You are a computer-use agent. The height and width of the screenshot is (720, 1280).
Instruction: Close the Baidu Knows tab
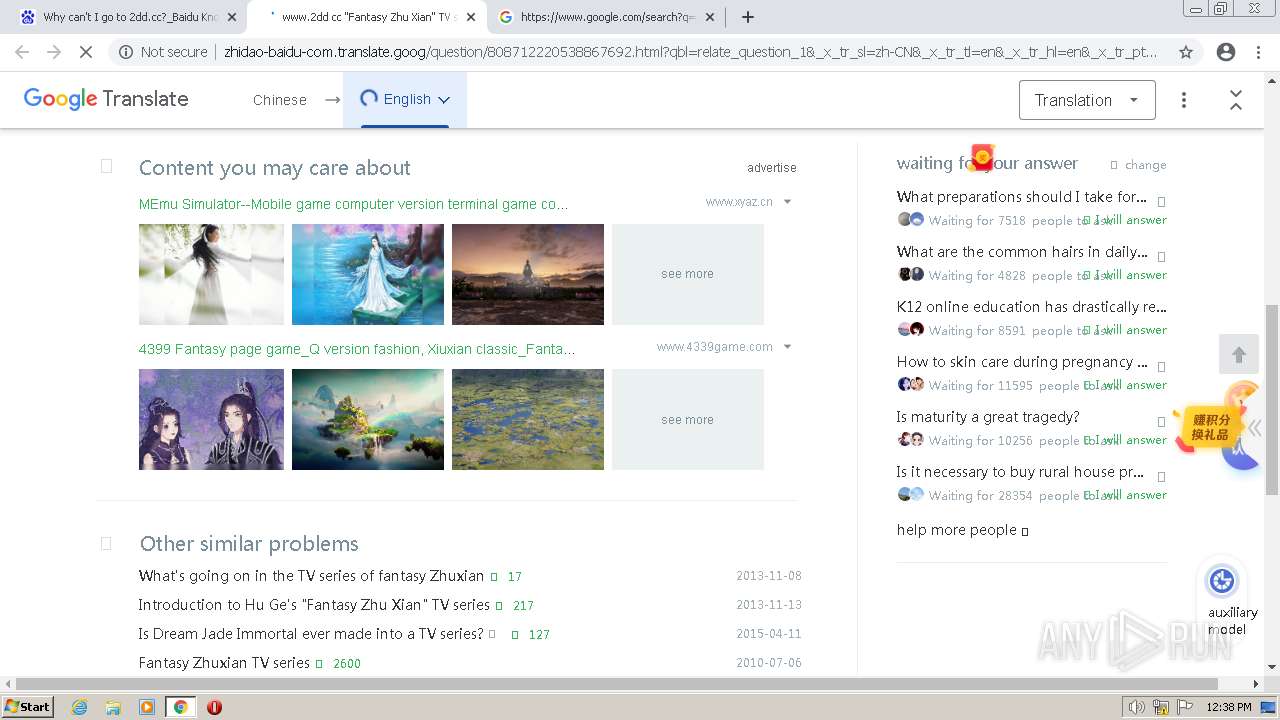(232, 17)
